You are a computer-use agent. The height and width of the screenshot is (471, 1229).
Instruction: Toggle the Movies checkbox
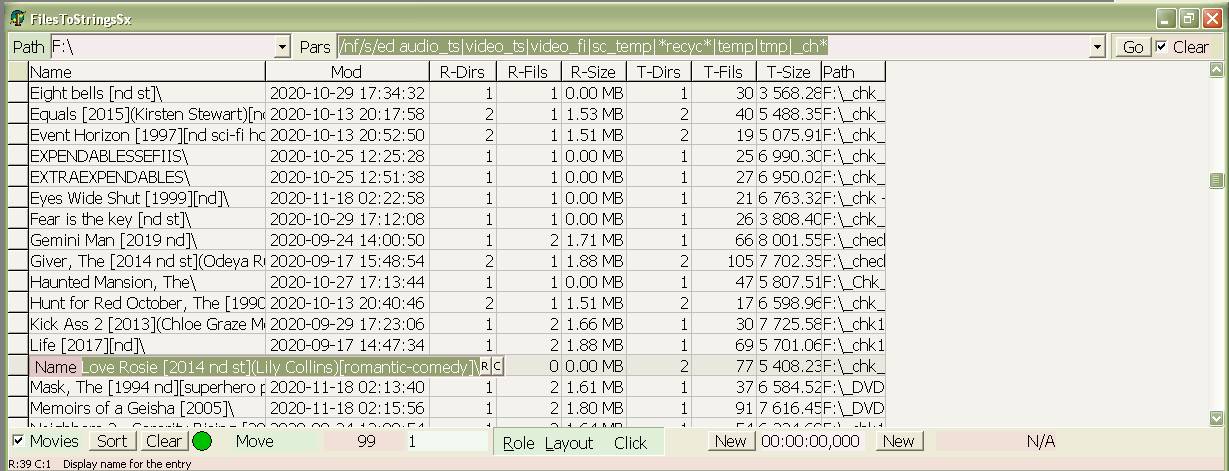click(18, 441)
